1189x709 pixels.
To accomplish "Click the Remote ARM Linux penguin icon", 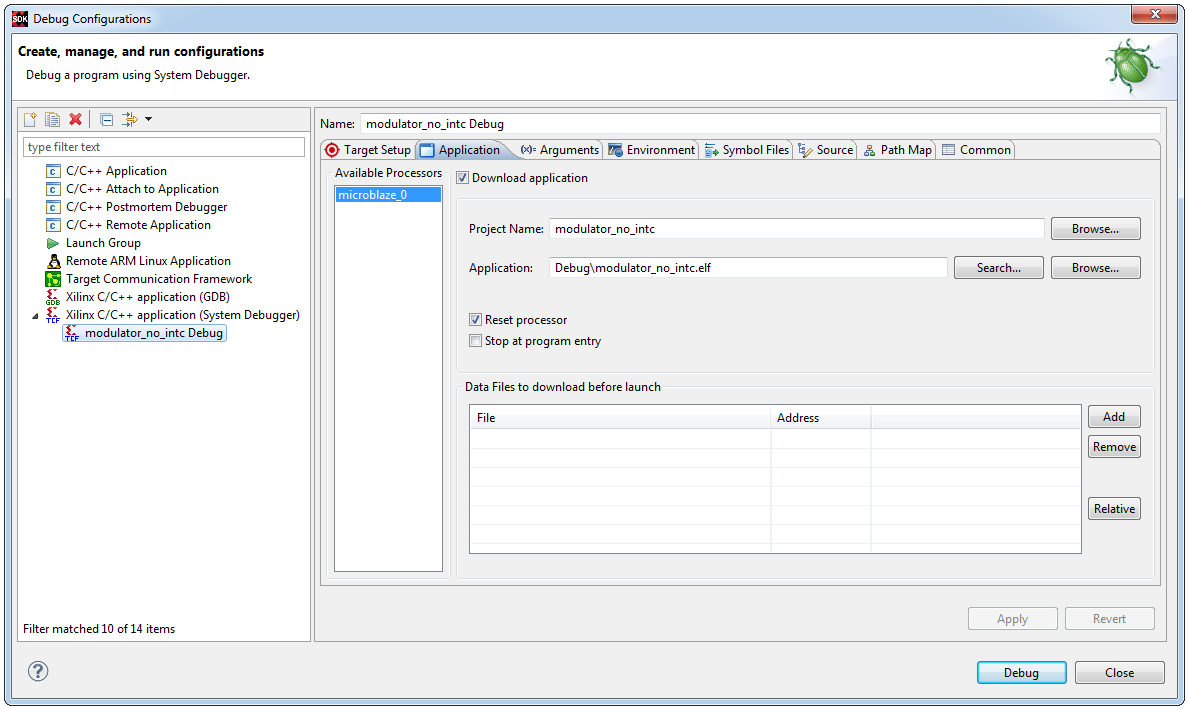I will 53,261.
